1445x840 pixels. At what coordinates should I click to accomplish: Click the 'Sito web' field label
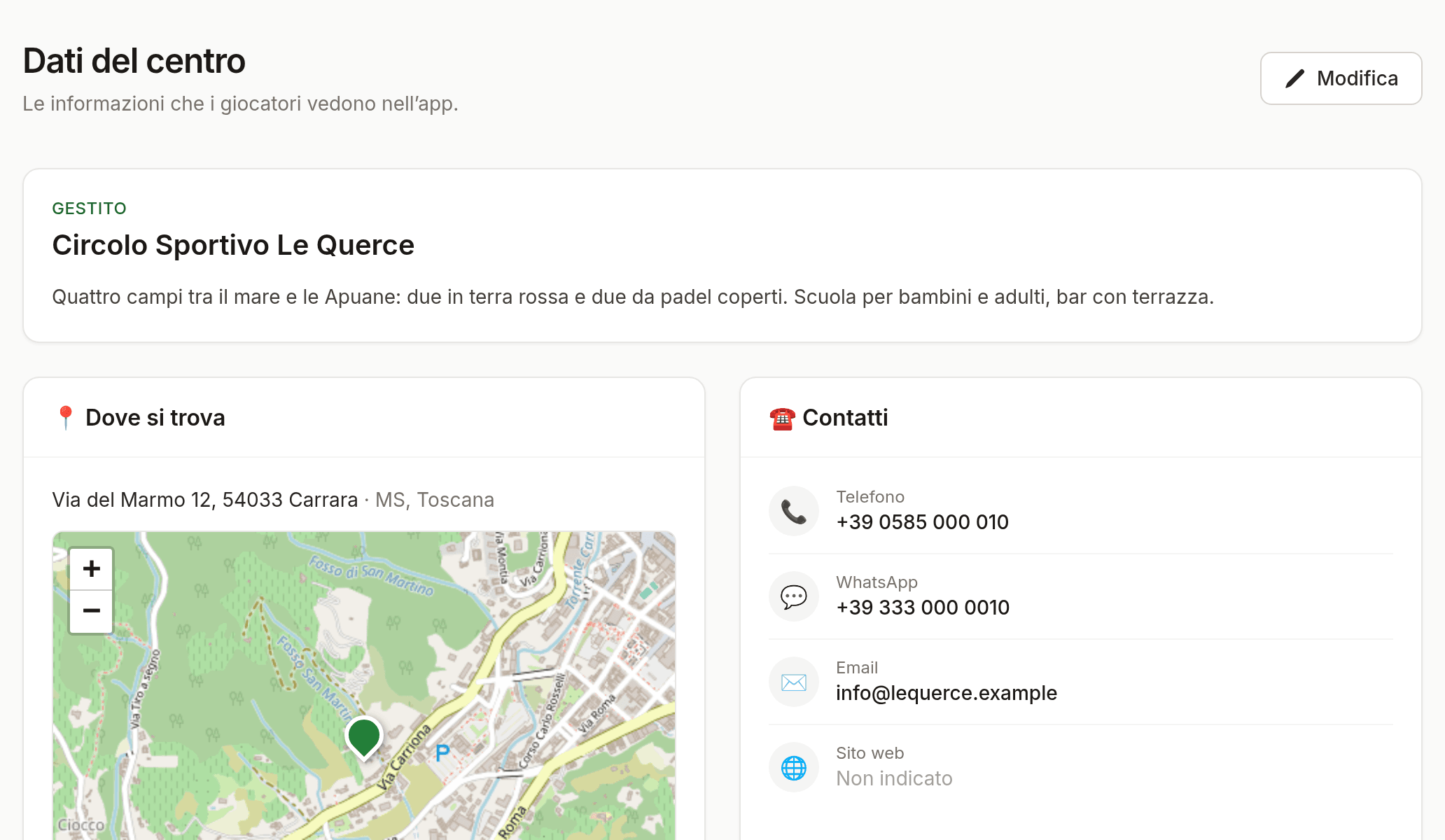[870, 753]
